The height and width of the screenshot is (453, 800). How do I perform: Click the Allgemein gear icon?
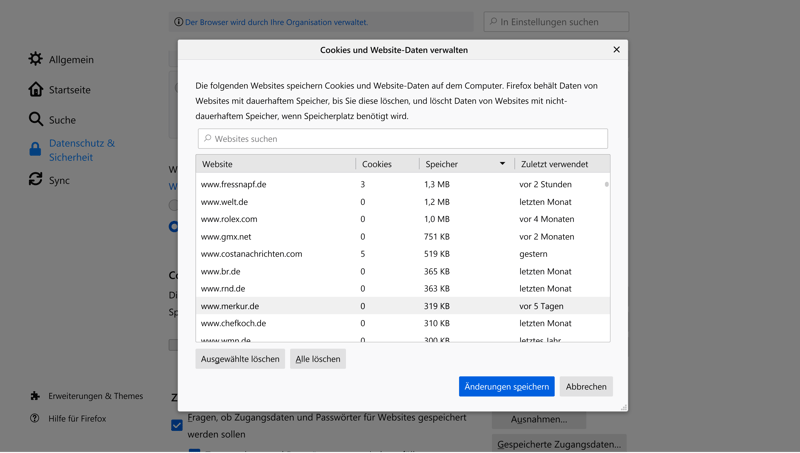[36, 59]
